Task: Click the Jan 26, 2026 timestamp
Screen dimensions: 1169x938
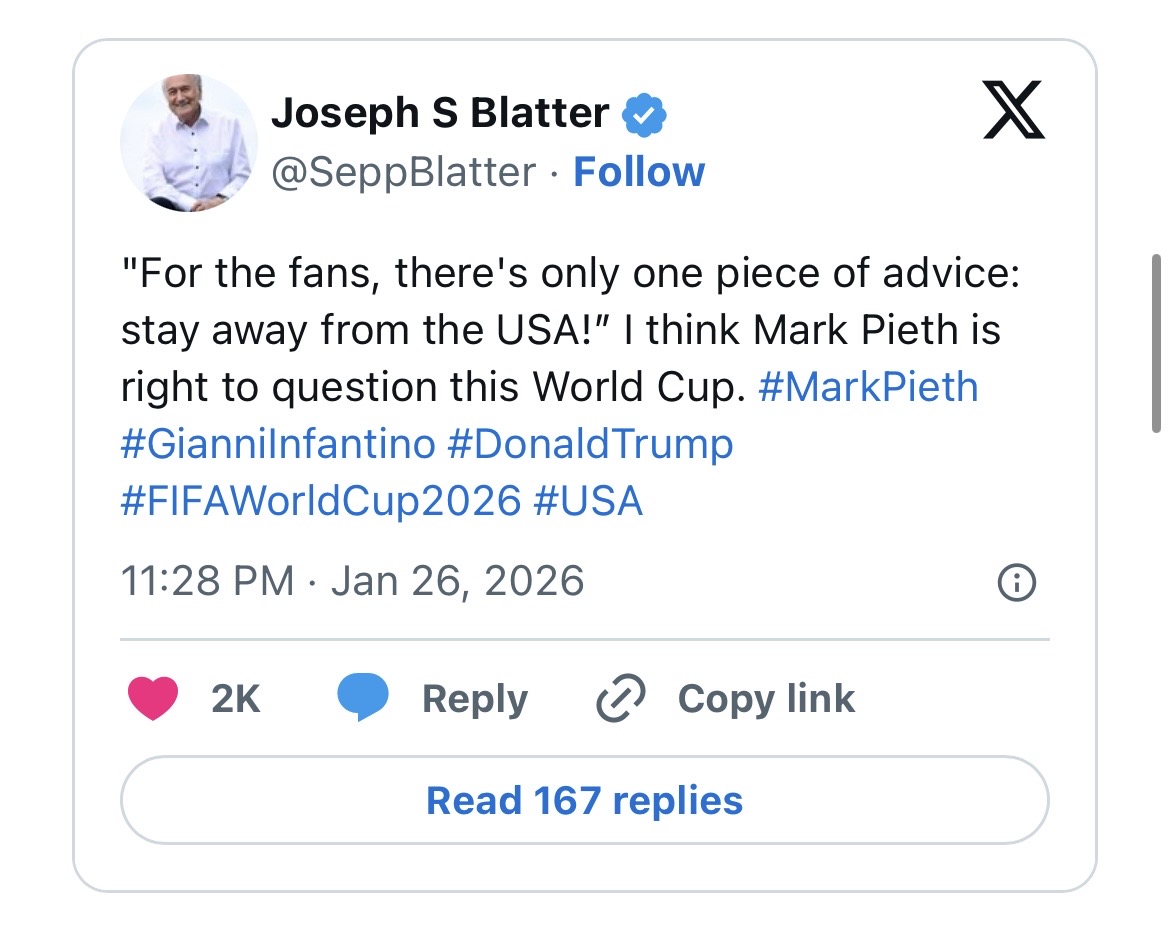Action: pos(458,581)
